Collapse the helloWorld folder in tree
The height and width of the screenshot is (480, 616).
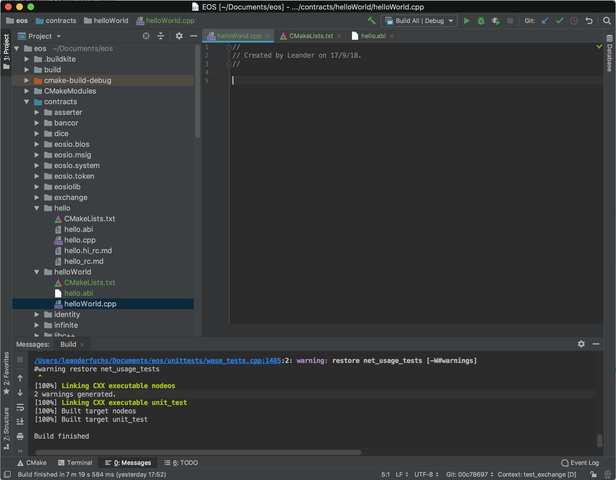[x=37, y=272]
